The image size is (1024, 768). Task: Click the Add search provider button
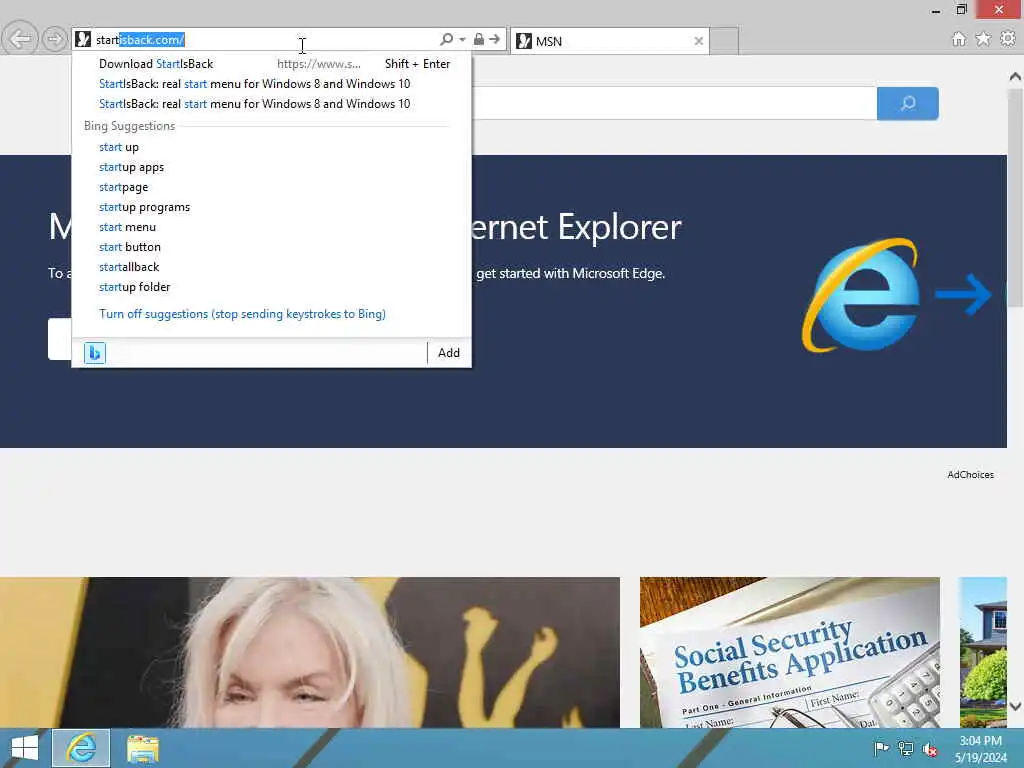pyautogui.click(x=449, y=353)
